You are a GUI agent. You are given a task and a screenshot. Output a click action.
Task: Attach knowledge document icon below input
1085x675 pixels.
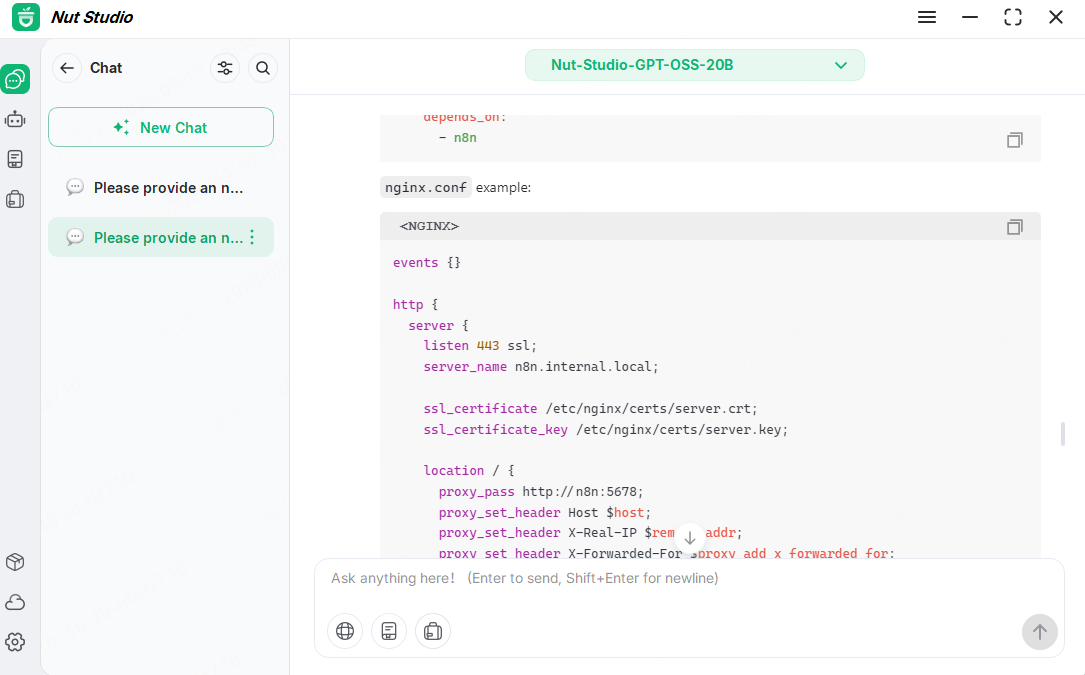pos(389,631)
